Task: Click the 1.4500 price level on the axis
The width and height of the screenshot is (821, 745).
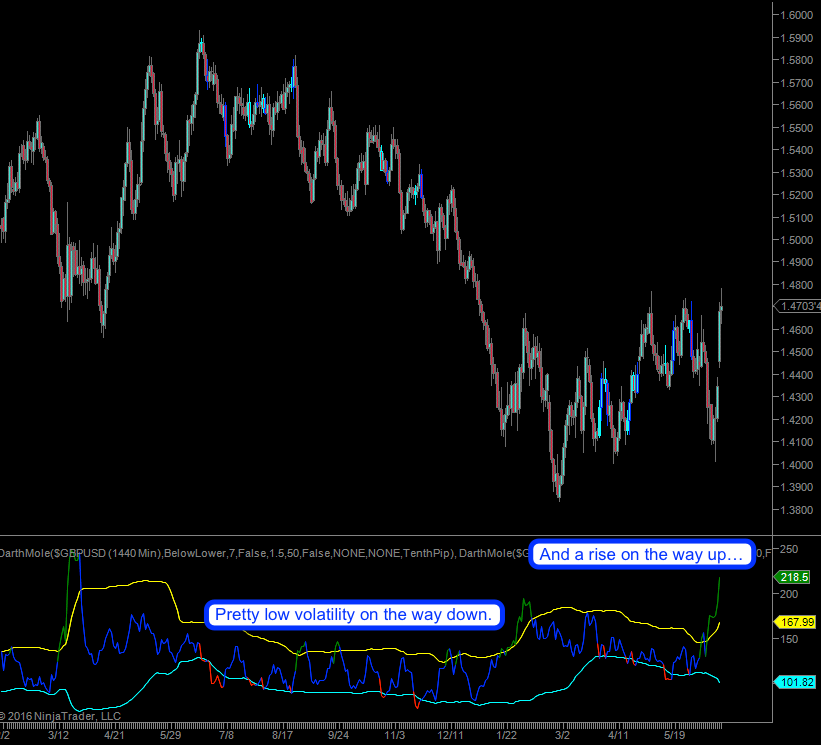Action: (x=798, y=352)
